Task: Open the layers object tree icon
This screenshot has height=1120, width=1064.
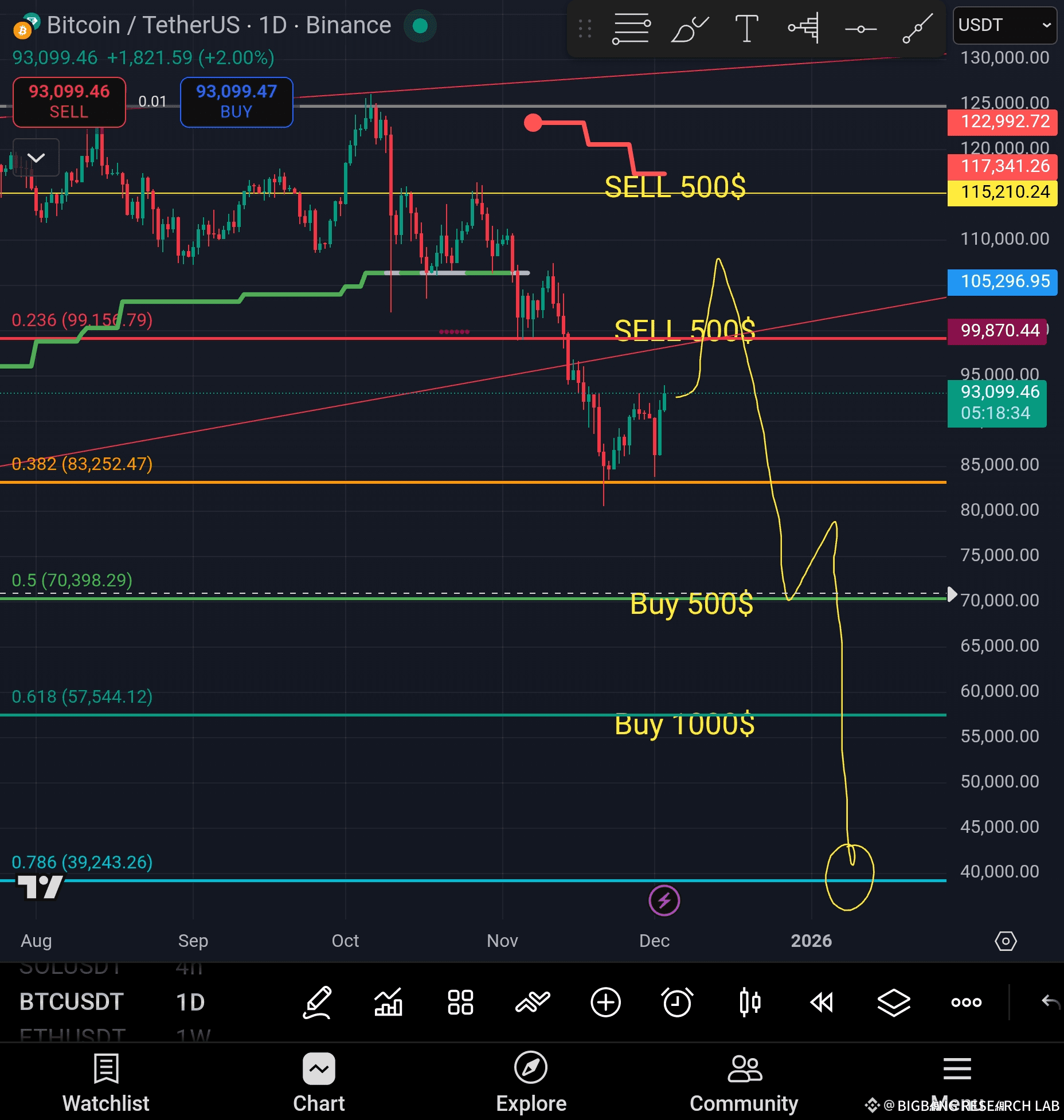Action: (x=894, y=1002)
